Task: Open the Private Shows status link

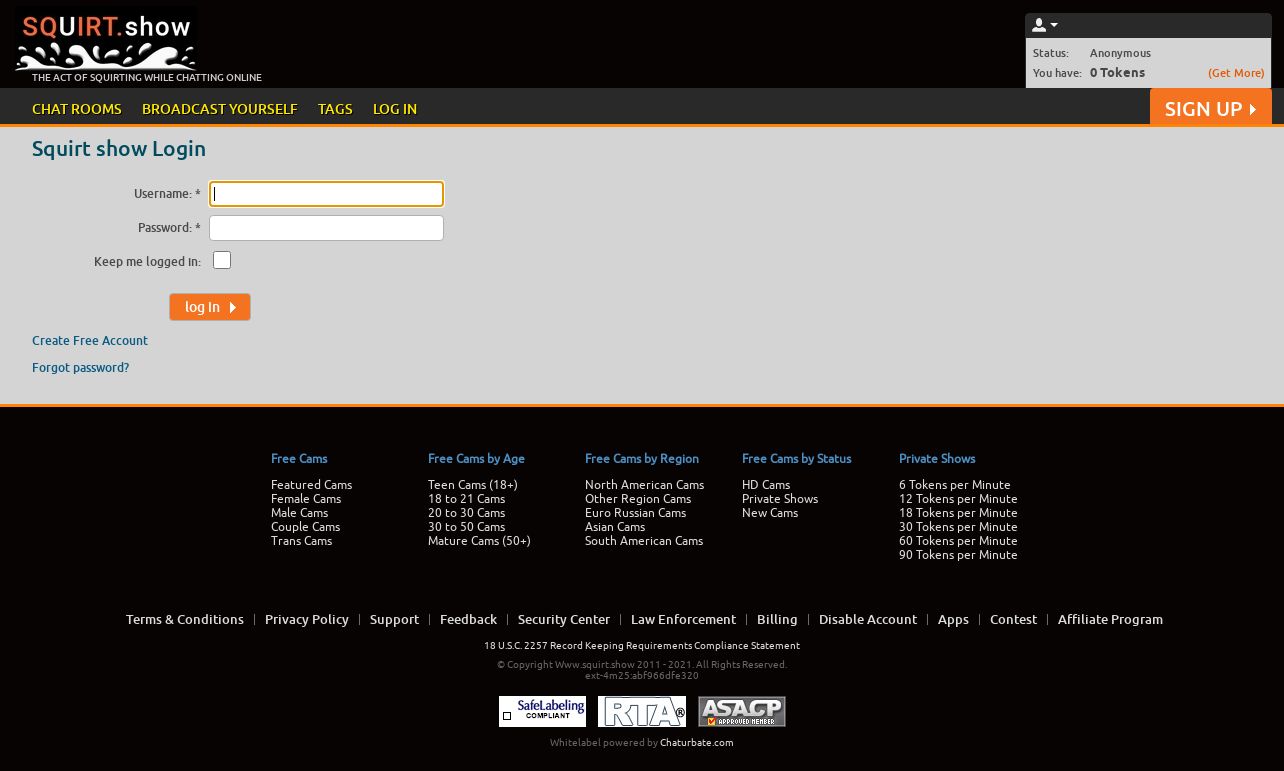Action: pos(780,498)
